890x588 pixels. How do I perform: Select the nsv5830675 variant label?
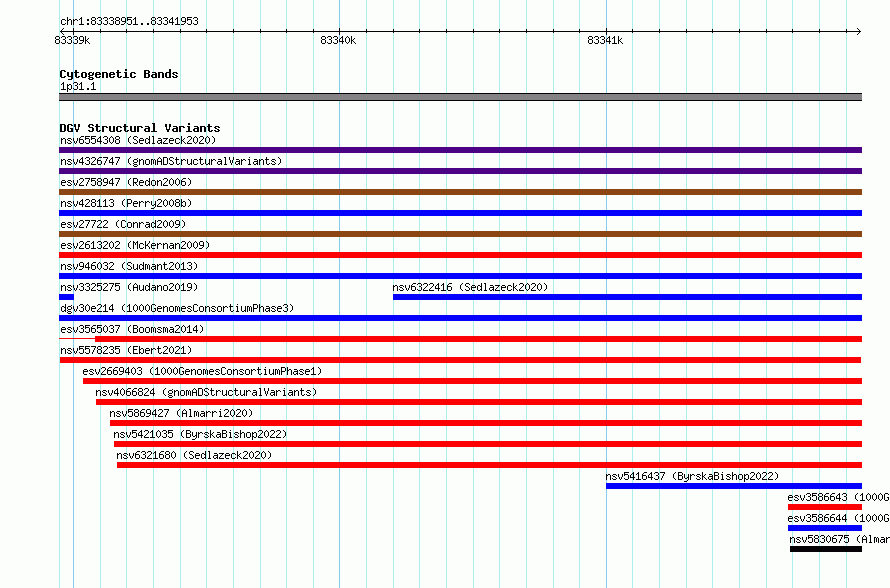[x=839, y=539]
